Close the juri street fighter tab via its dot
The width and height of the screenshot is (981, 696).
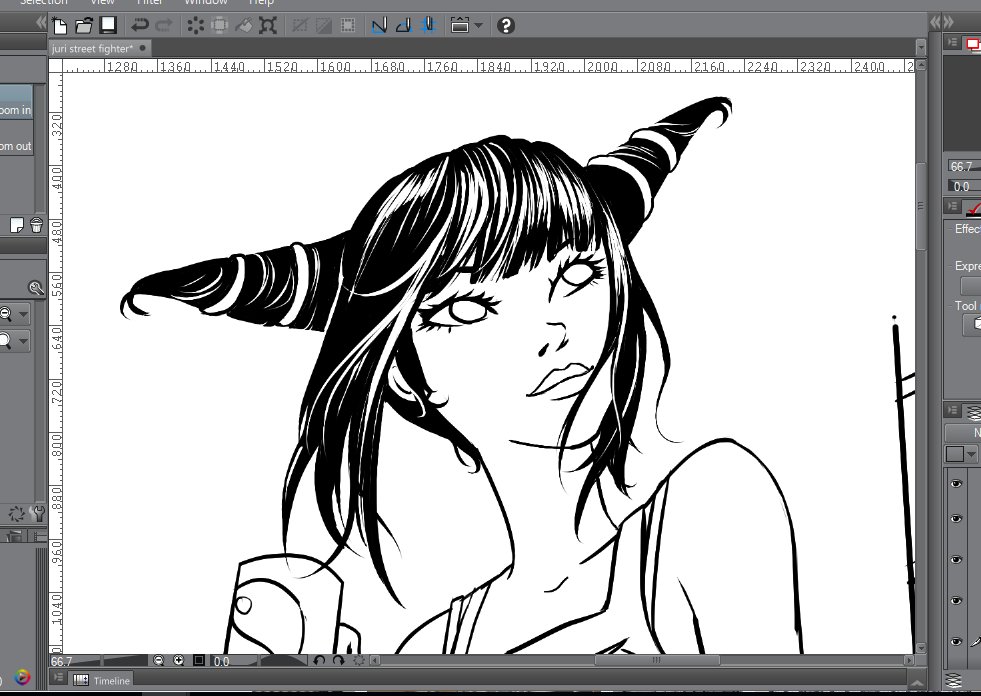(143, 48)
